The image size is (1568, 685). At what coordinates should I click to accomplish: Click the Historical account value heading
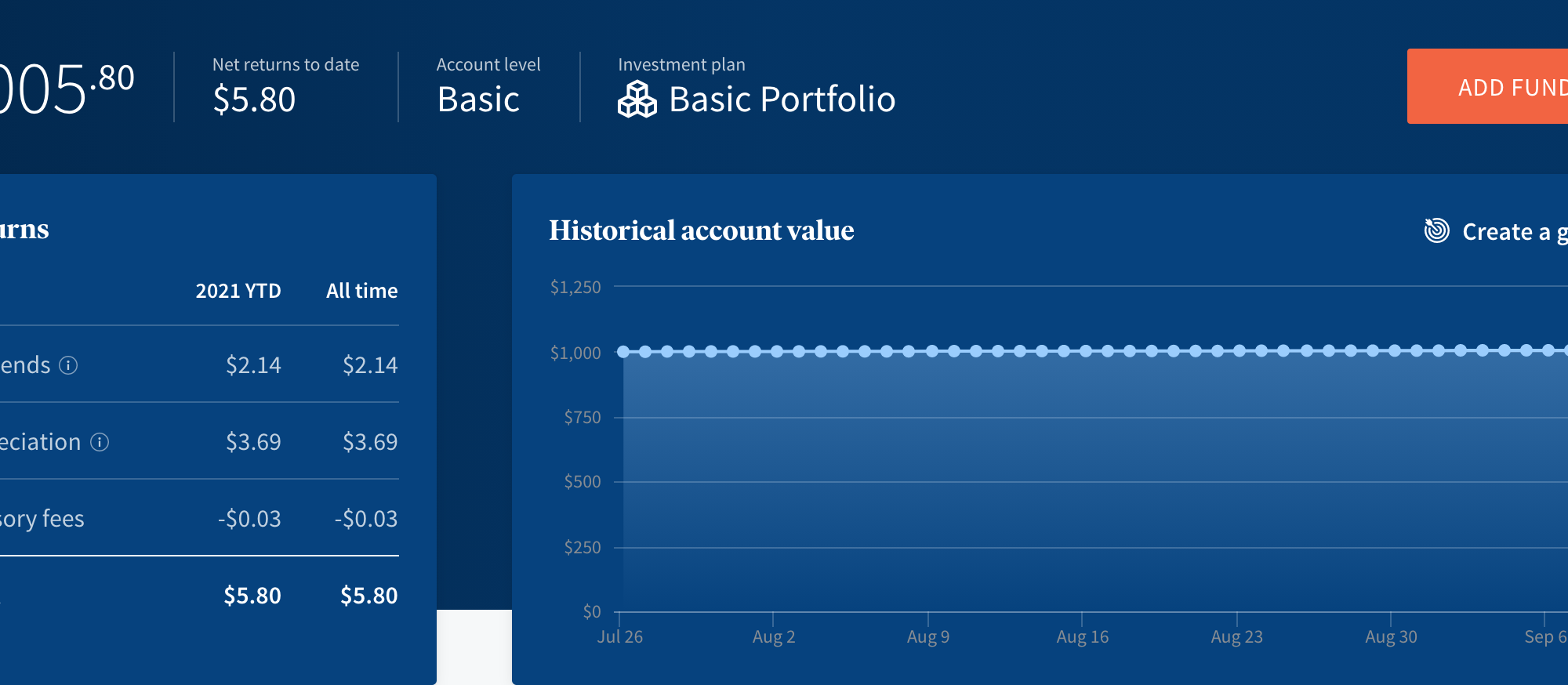tap(701, 230)
